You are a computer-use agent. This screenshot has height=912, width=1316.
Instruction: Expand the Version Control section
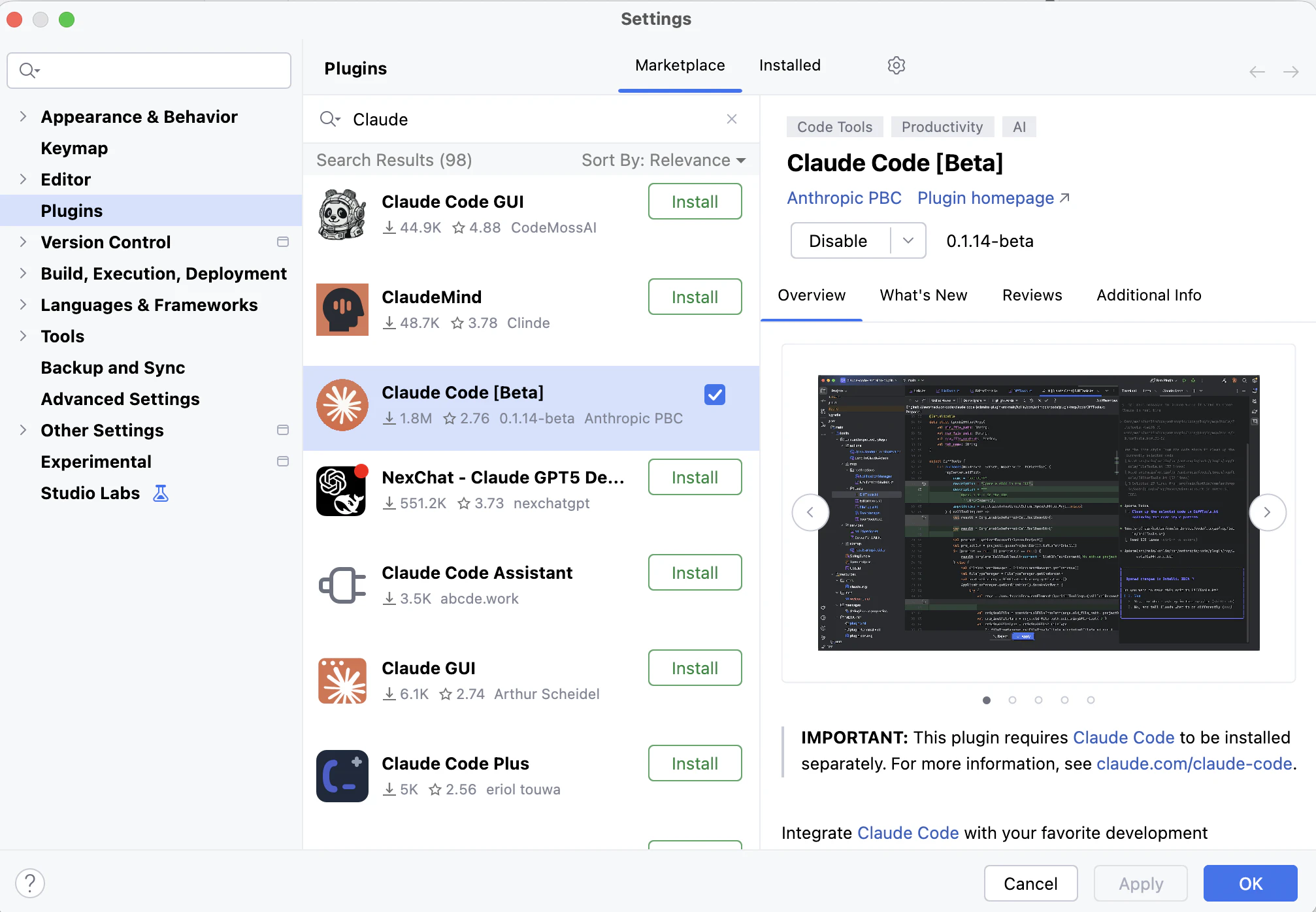tap(24, 242)
